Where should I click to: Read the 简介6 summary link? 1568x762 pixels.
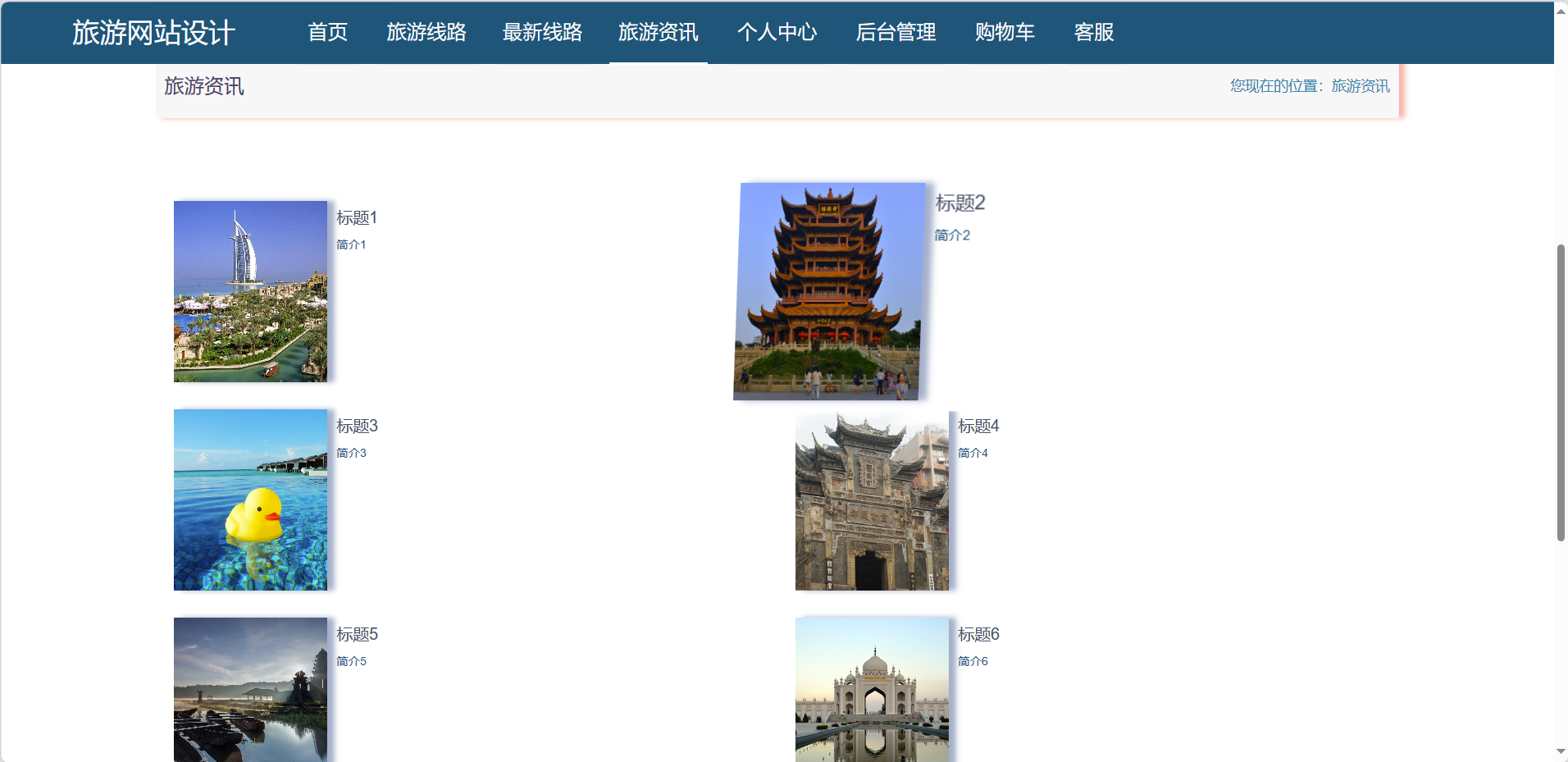tap(973, 660)
